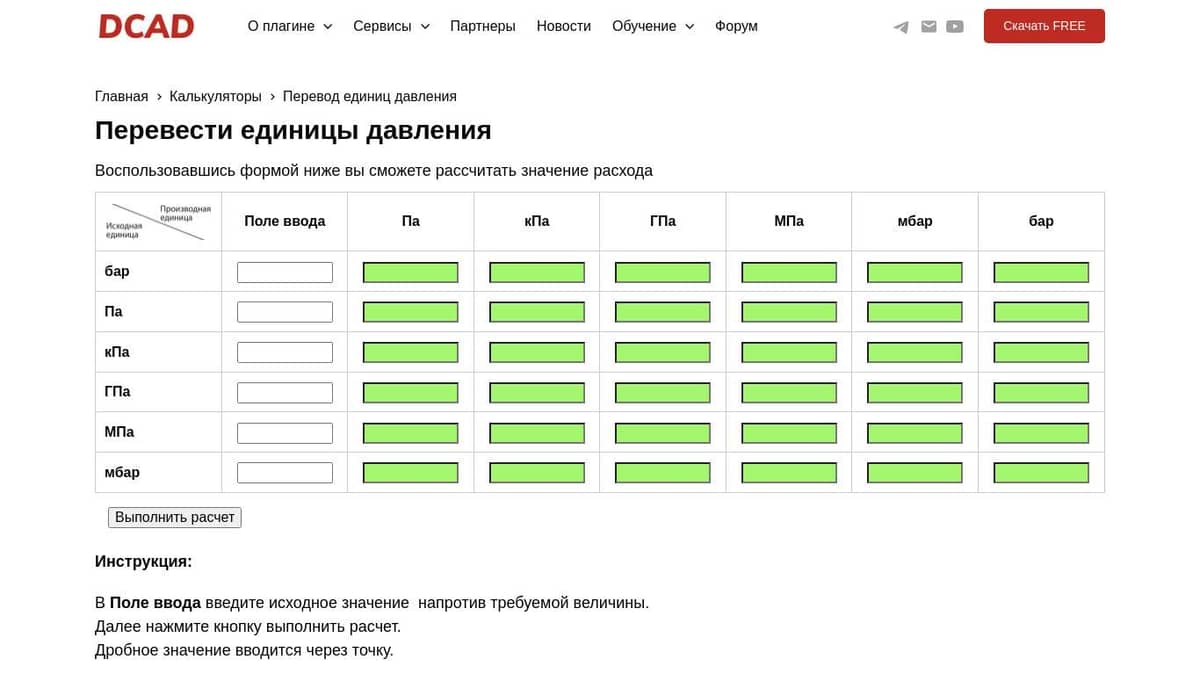Go to Калькуляторы breadcrumb link
The width and height of the screenshot is (1200, 675).
[x=215, y=96]
